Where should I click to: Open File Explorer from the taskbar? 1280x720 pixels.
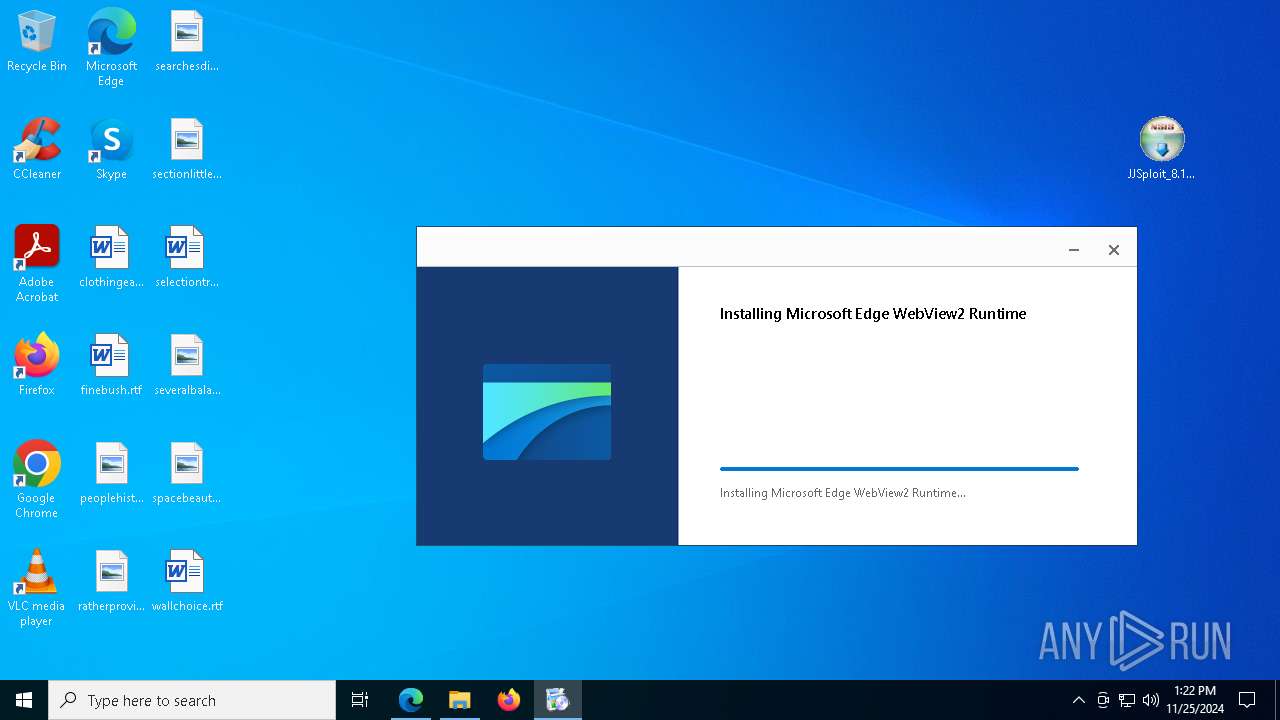pyautogui.click(x=459, y=700)
